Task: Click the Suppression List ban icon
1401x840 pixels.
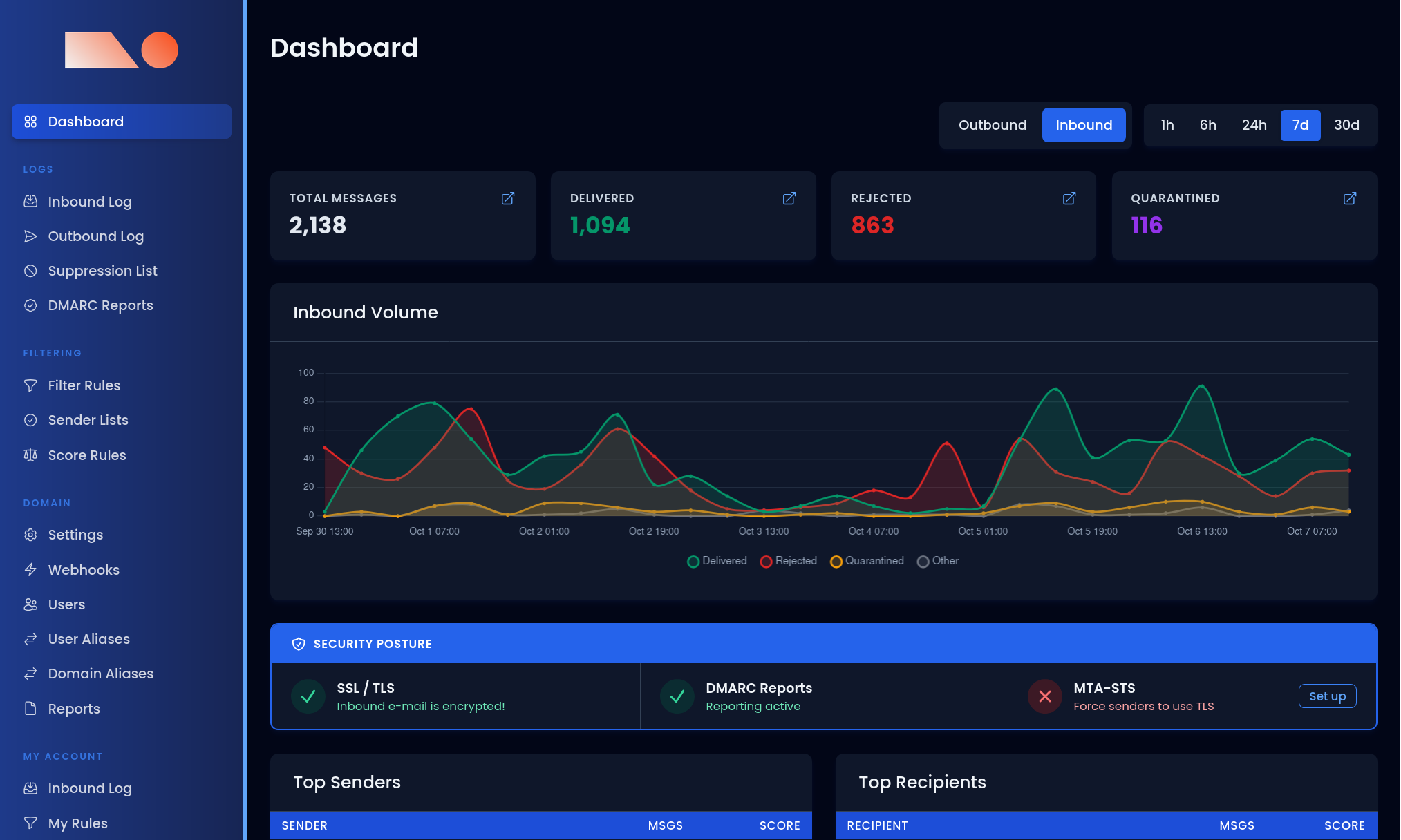Action: (x=30, y=271)
